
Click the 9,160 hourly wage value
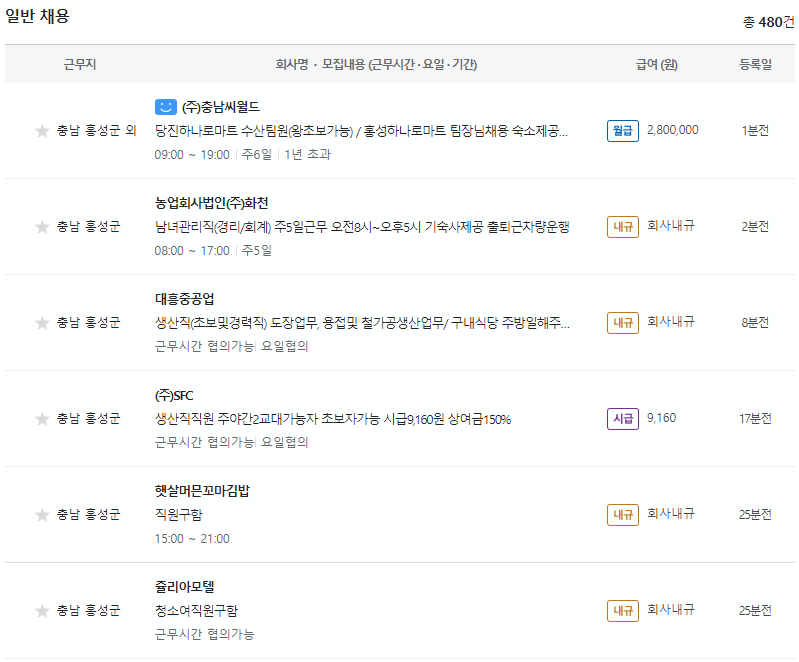(x=661, y=418)
